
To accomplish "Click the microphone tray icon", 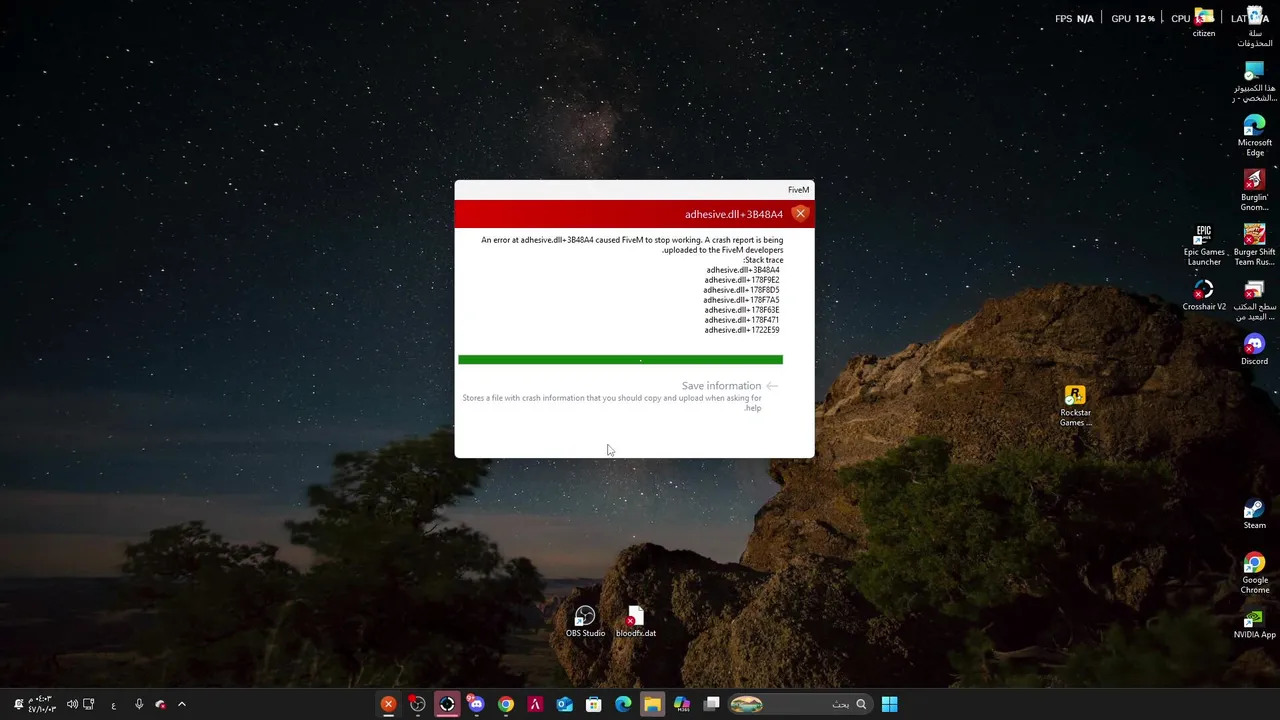I will 139,704.
